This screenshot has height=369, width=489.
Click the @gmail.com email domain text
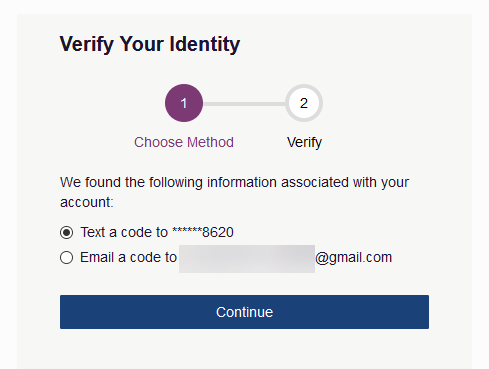pyautogui.click(x=353, y=258)
